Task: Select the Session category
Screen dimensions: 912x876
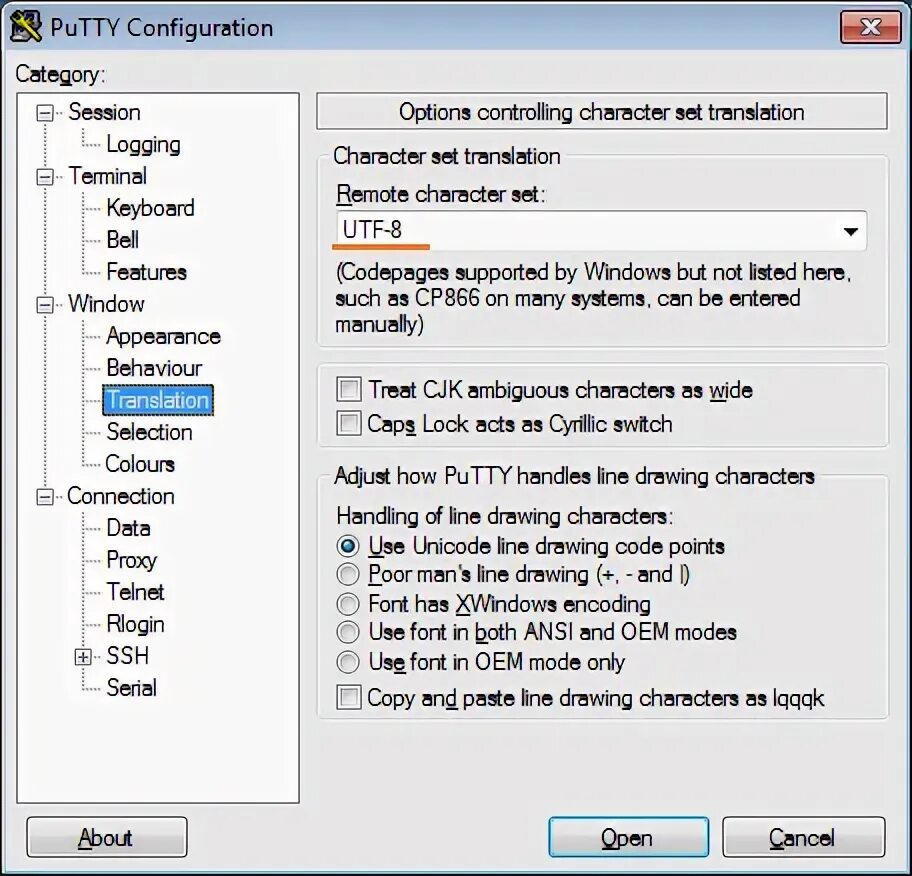Action: (x=105, y=112)
